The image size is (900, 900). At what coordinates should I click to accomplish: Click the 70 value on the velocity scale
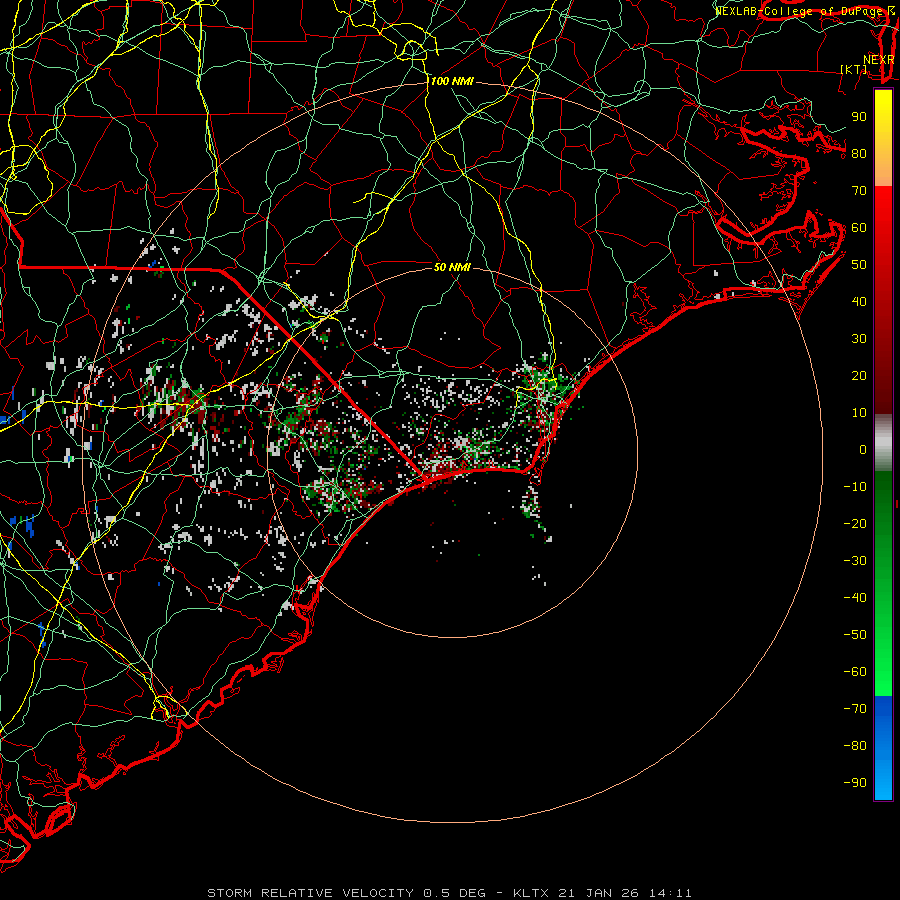click(859, 191)
